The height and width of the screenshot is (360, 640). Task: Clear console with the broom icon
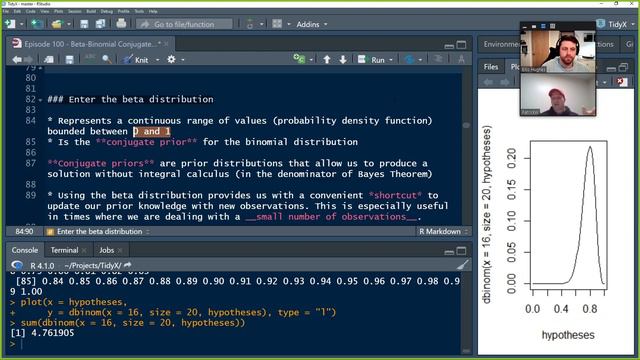(462, 265)
